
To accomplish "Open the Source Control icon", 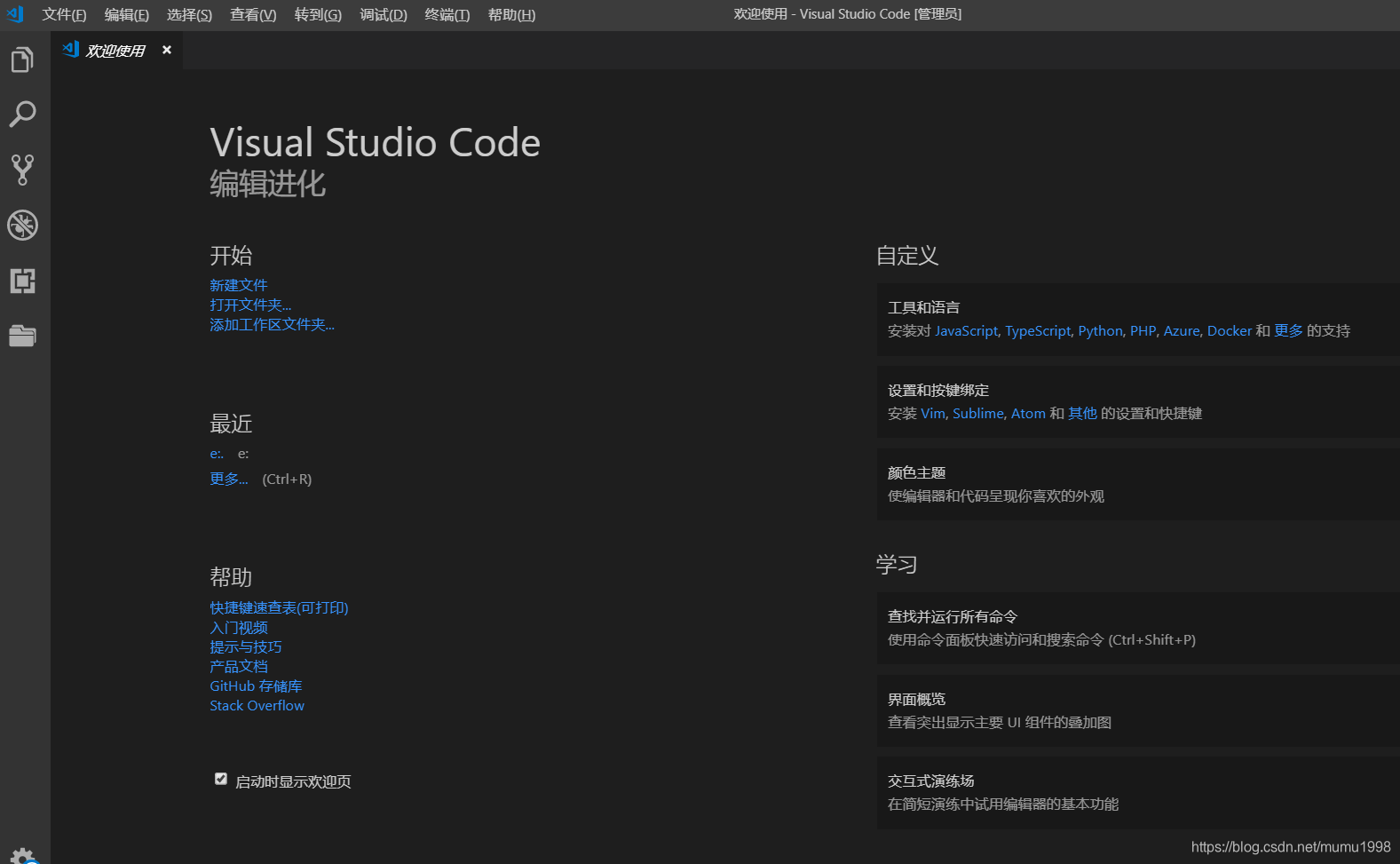I will click(22, 170).
